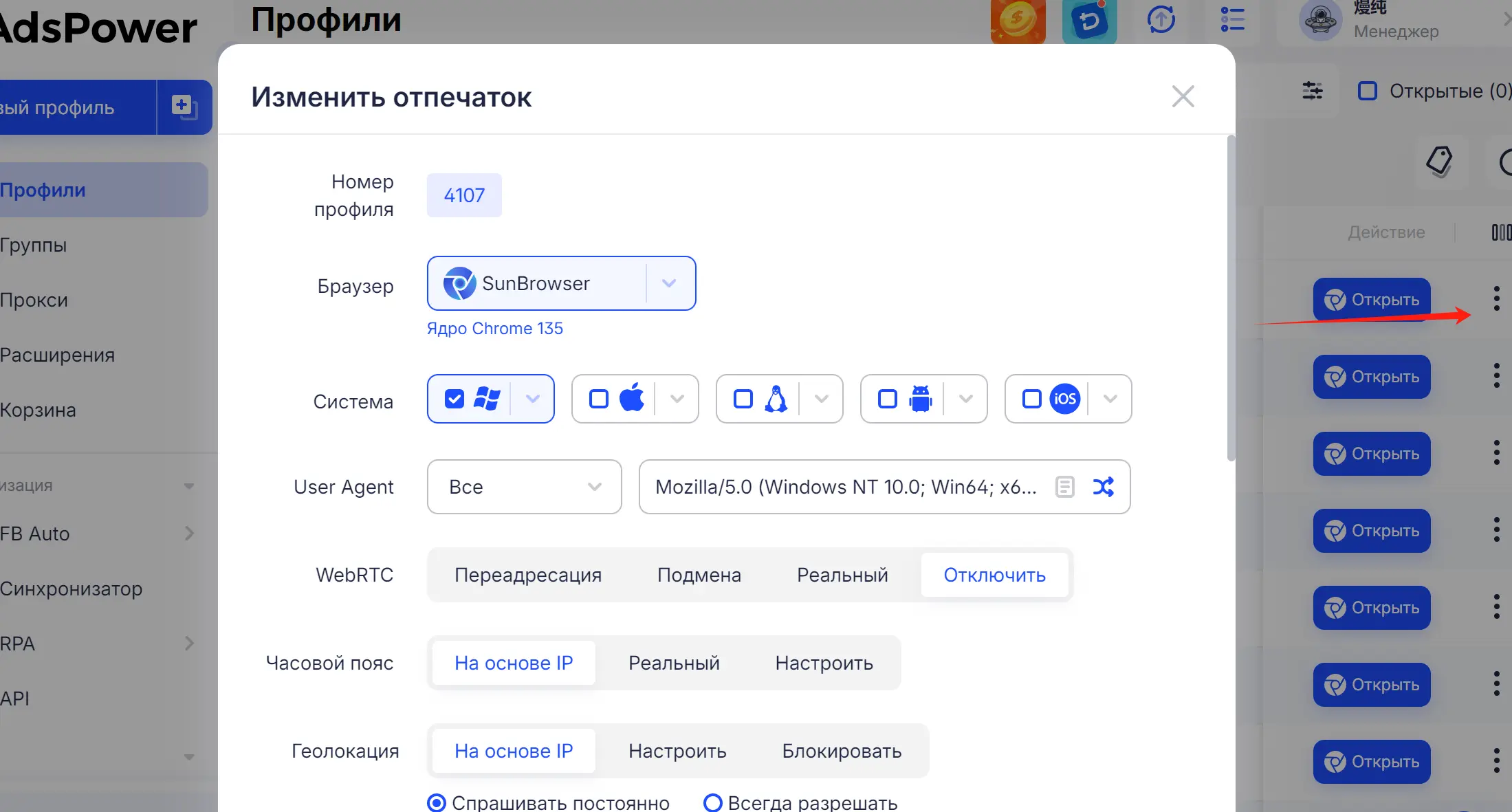Select WebRTC Реальный option
The width and height of the screenshot is (1512, 812).
click(842, 575)
